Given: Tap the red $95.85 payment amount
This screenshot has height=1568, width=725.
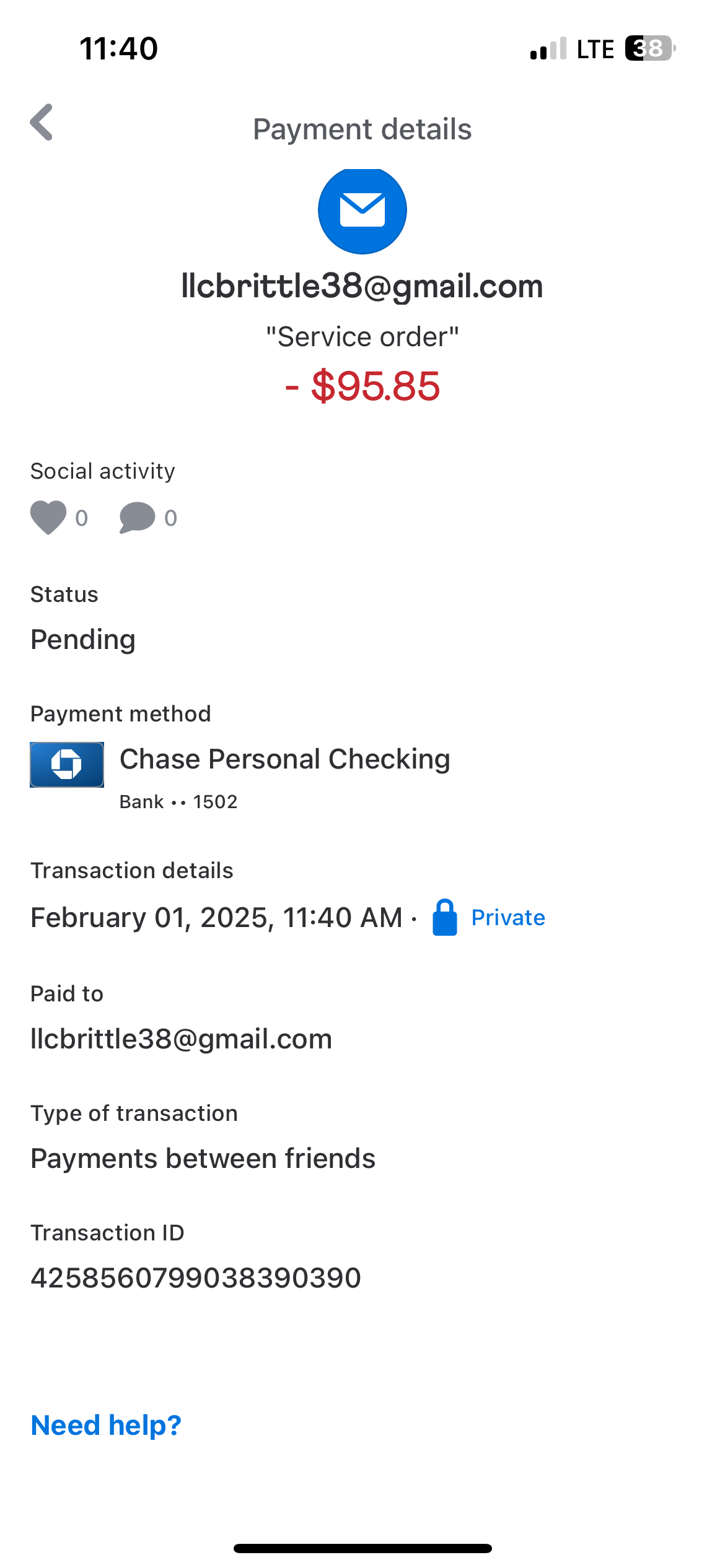Looking at the screenshot, I should tap(363, 386).
